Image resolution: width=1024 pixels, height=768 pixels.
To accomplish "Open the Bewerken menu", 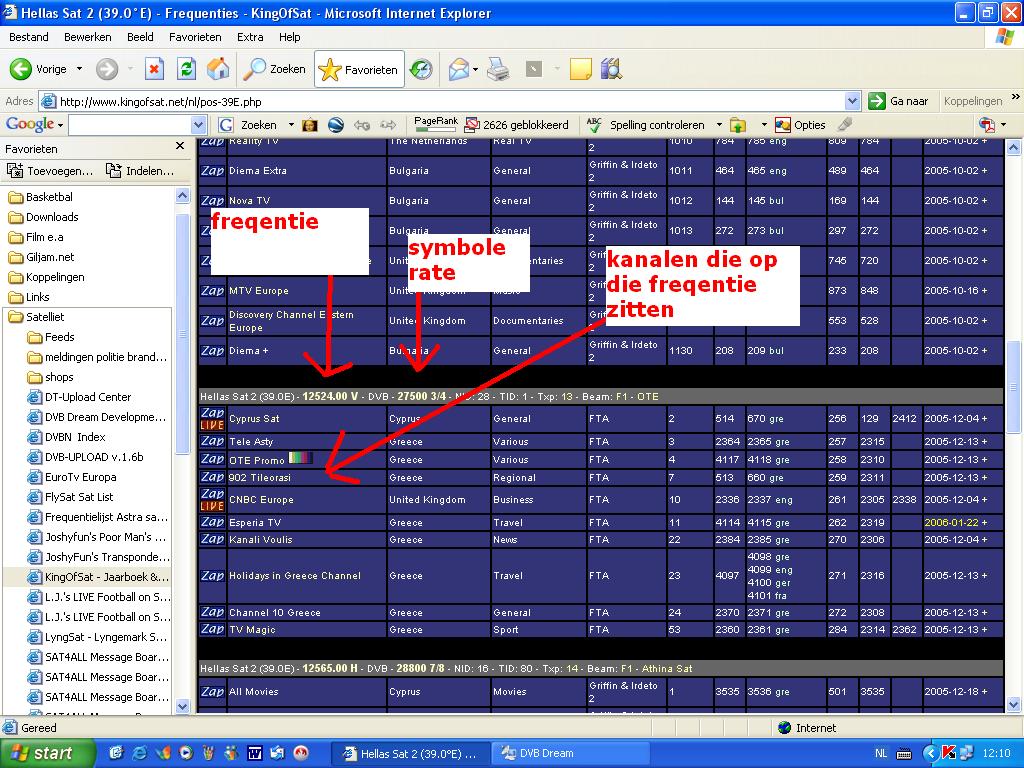I will [88, 37].
